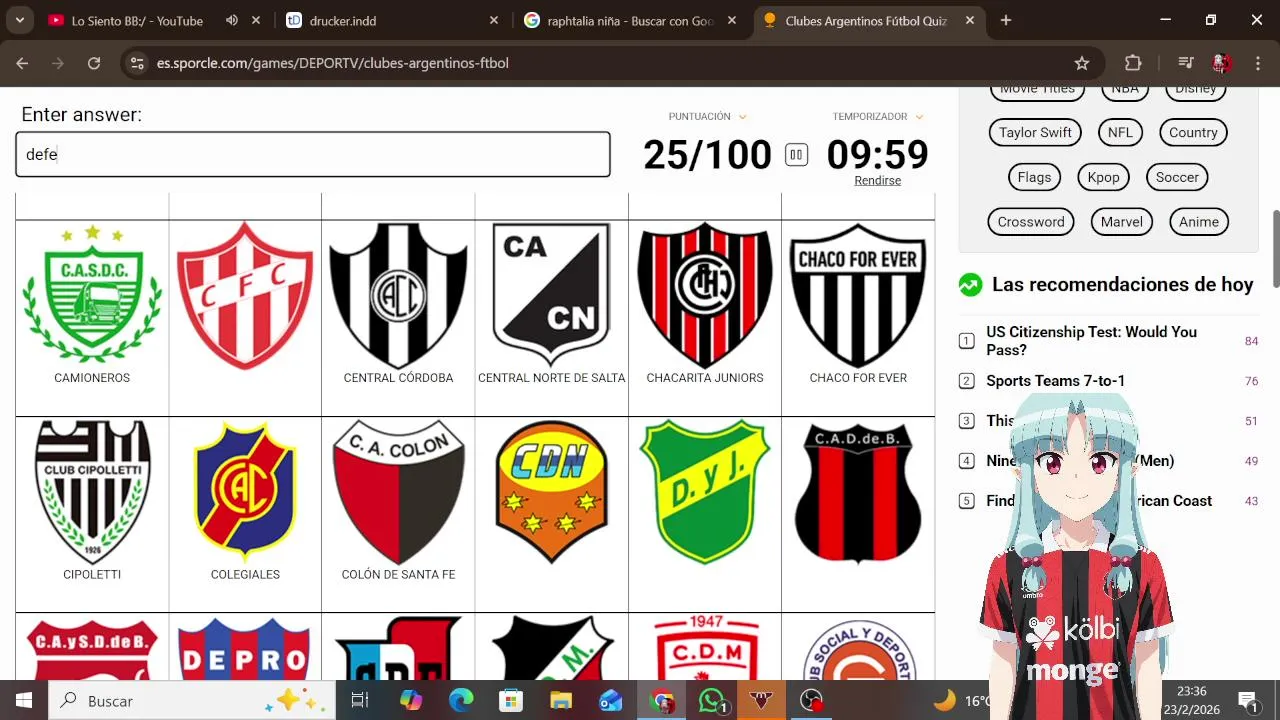Open Sports Teams 7-to-1 quiz link
Image resolution: width=1280 pixels, height=720 pixels.
tap(1055, 381)
